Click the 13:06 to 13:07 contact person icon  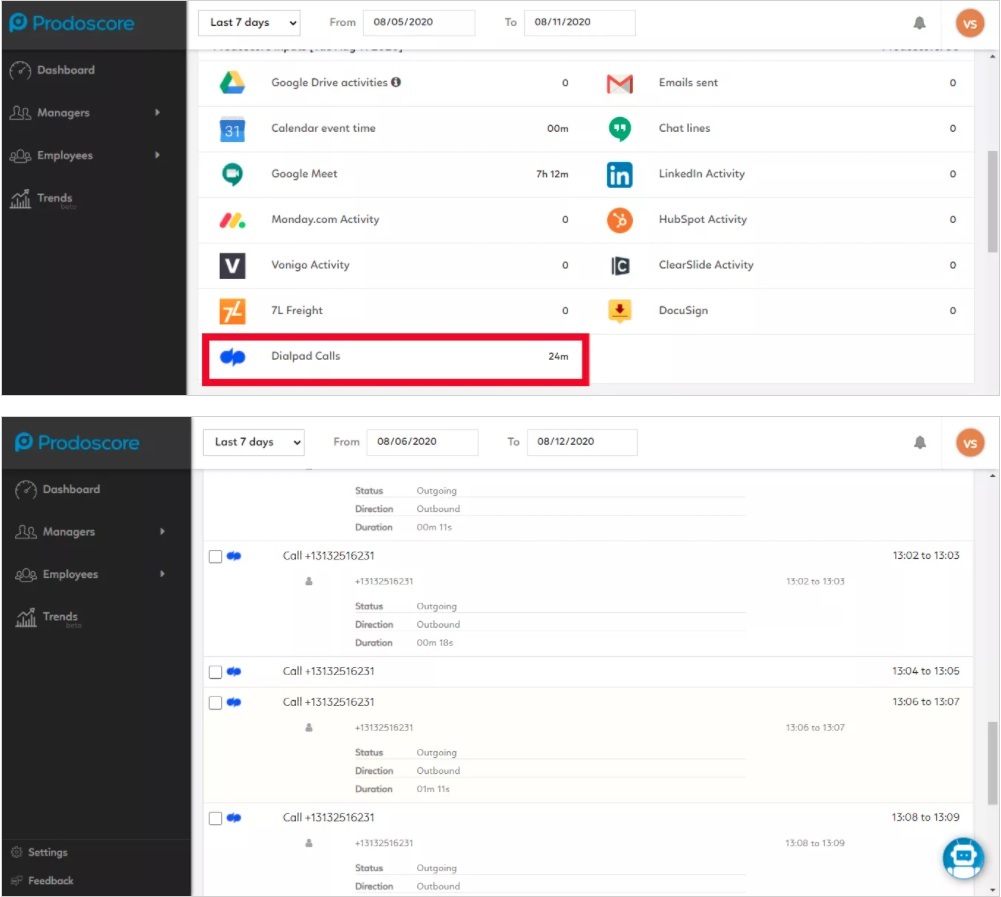309,727
